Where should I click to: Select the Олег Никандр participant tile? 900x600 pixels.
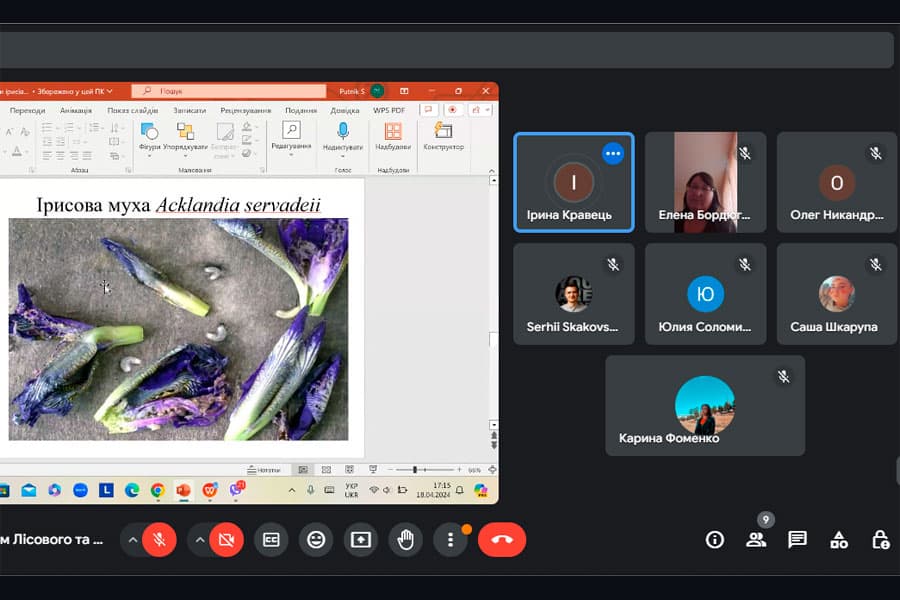tap(836, 182)
